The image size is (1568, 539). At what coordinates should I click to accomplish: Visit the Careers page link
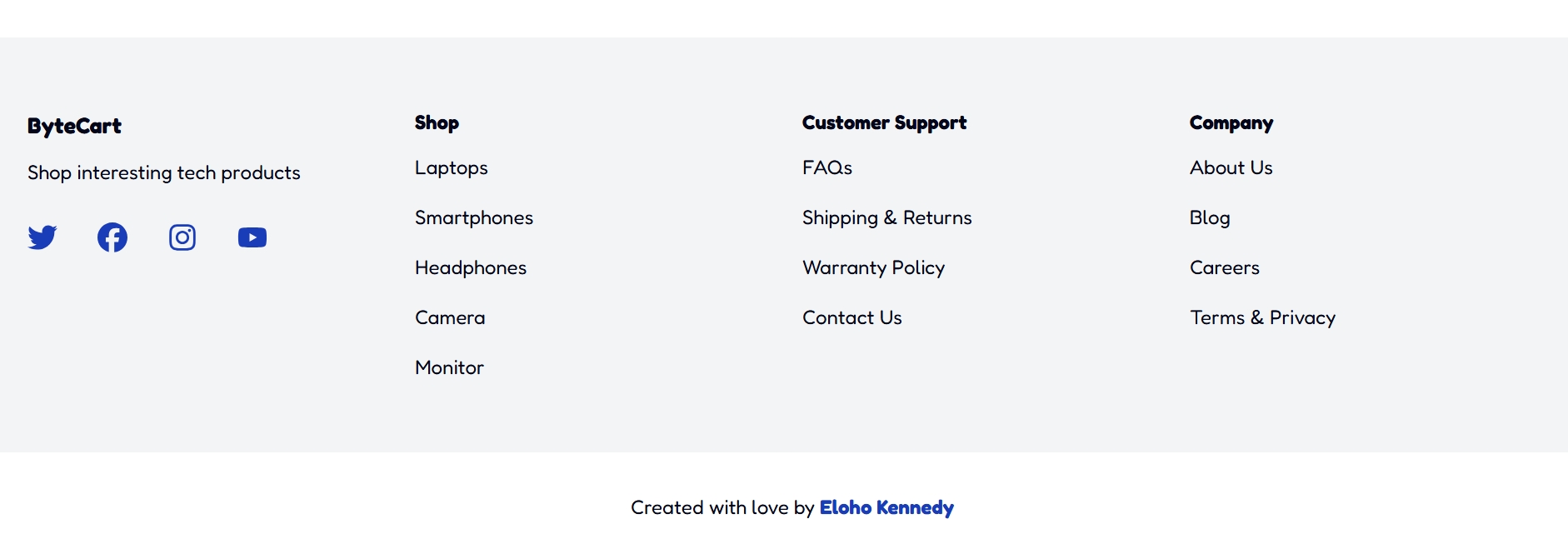[x=1225, y=268]
